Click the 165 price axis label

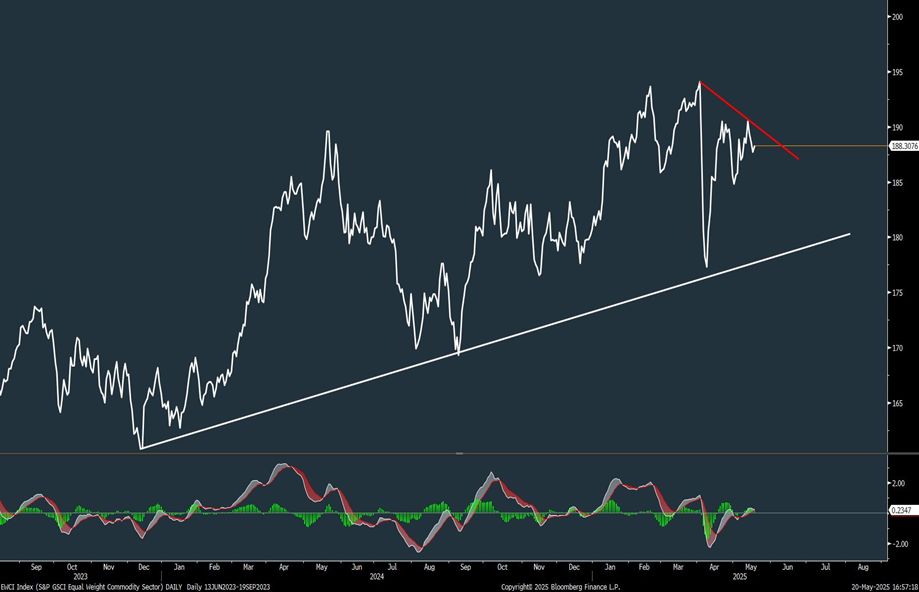(896, 404)
